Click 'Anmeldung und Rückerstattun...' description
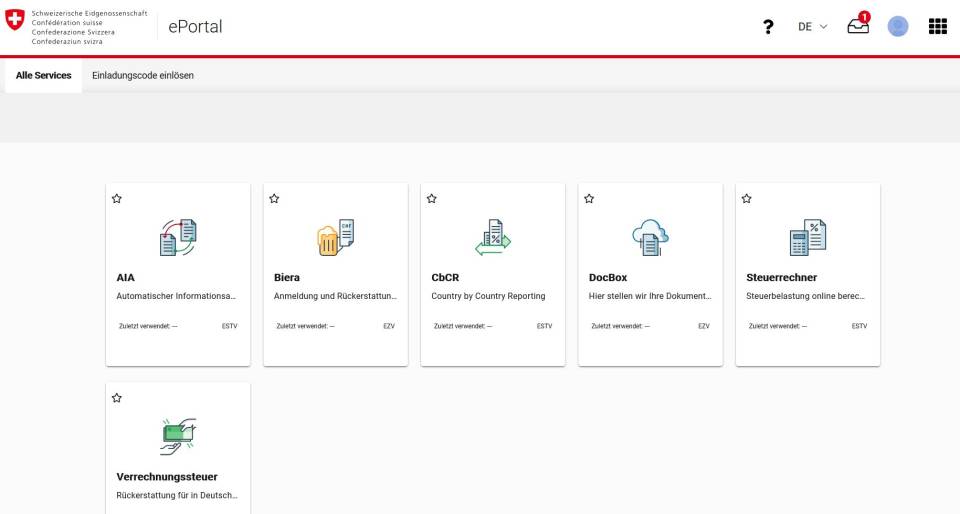Image resolution: width=960 pixels, height=514 pixels. [335, 296]
